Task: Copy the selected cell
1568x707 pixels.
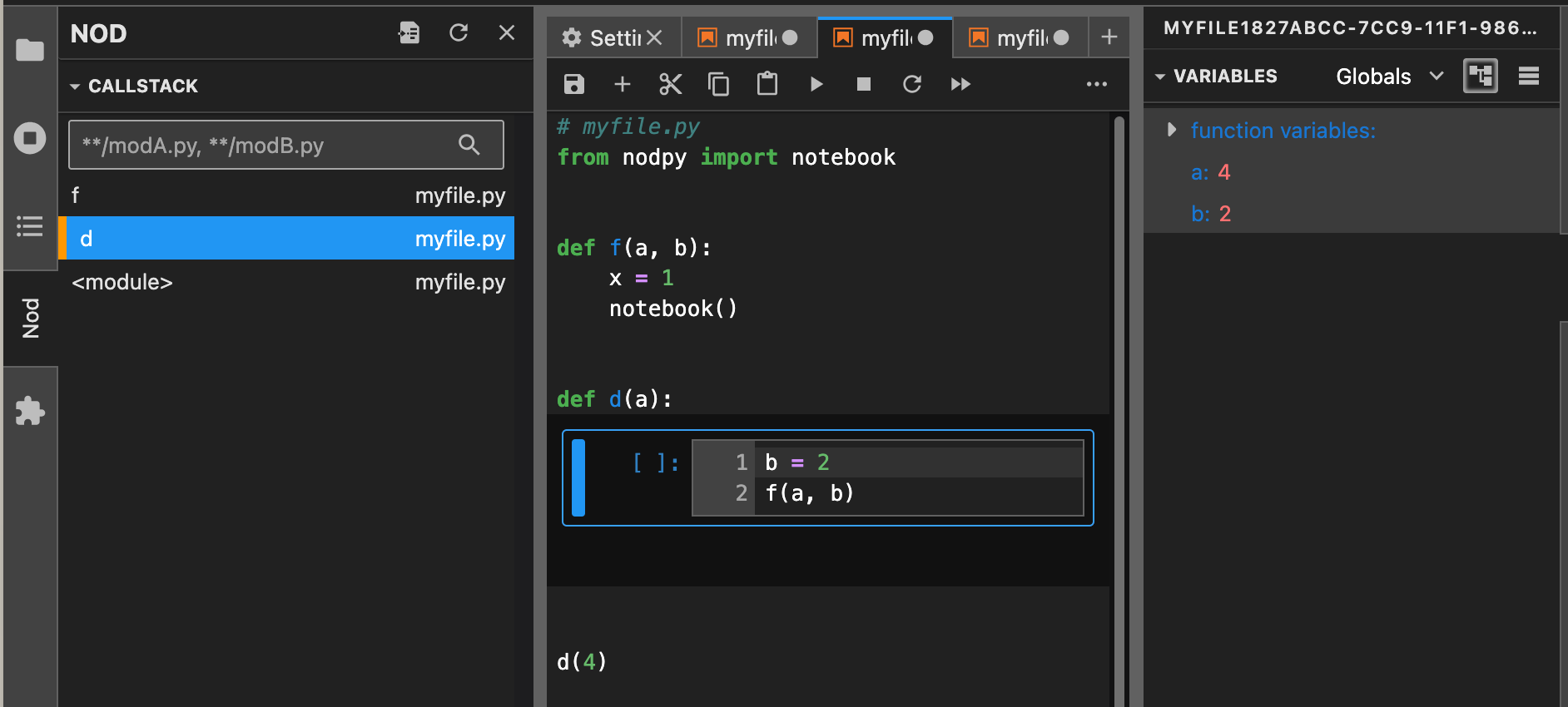Action: [719, 84]
